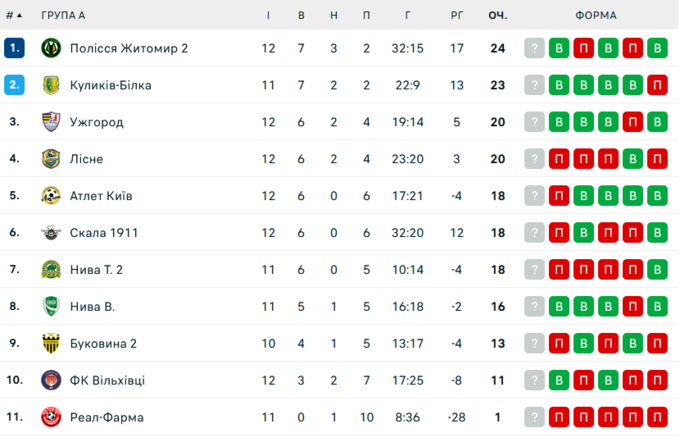Click the Лісне team crest icon
The height and width of the screenshot is (442, 680).
(x=51, y=159)
